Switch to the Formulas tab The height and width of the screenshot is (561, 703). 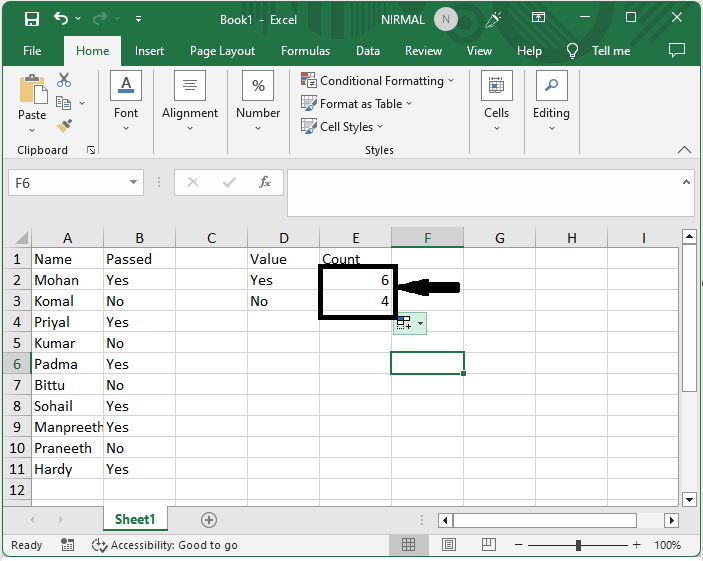click(x=305, y=51)
